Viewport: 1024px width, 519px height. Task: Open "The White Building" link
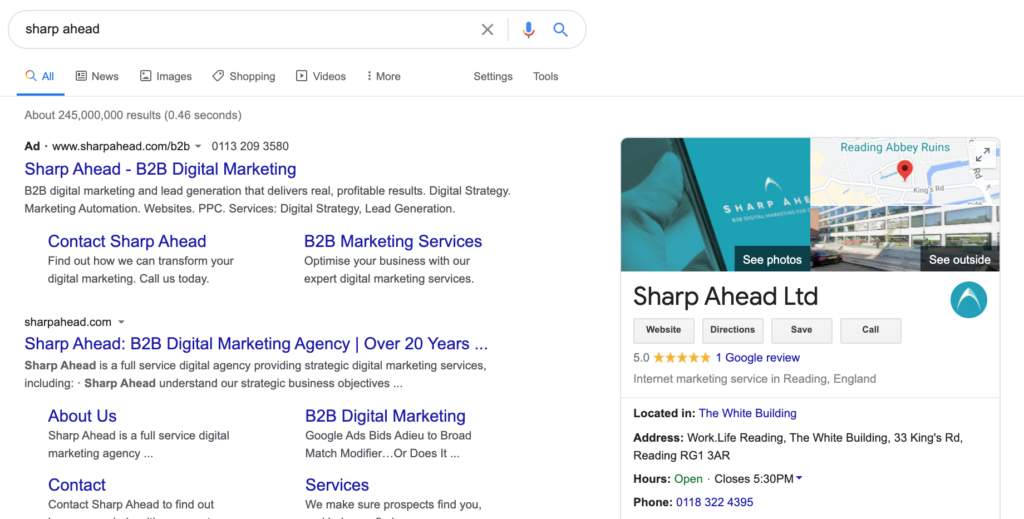(748, 413)
